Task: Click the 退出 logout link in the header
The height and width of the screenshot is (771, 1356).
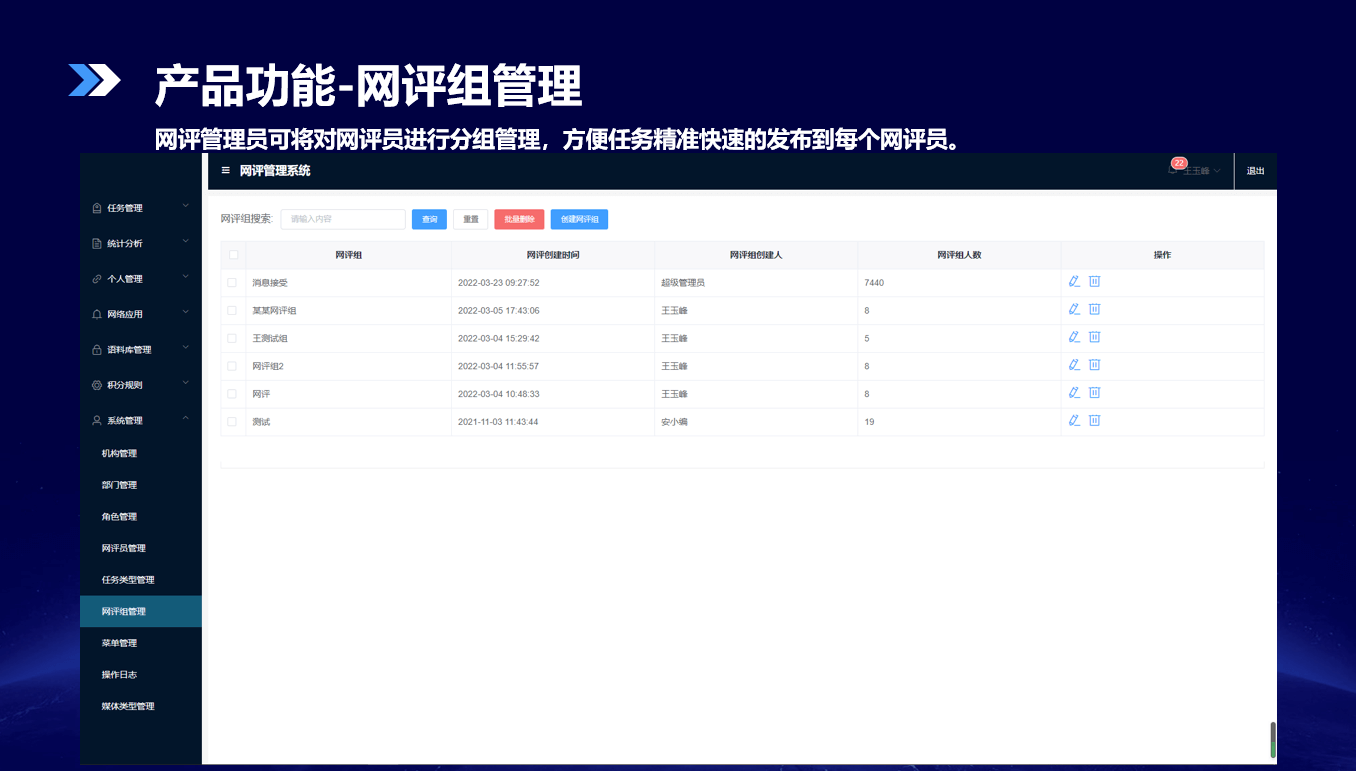Action: (1255, 171)
